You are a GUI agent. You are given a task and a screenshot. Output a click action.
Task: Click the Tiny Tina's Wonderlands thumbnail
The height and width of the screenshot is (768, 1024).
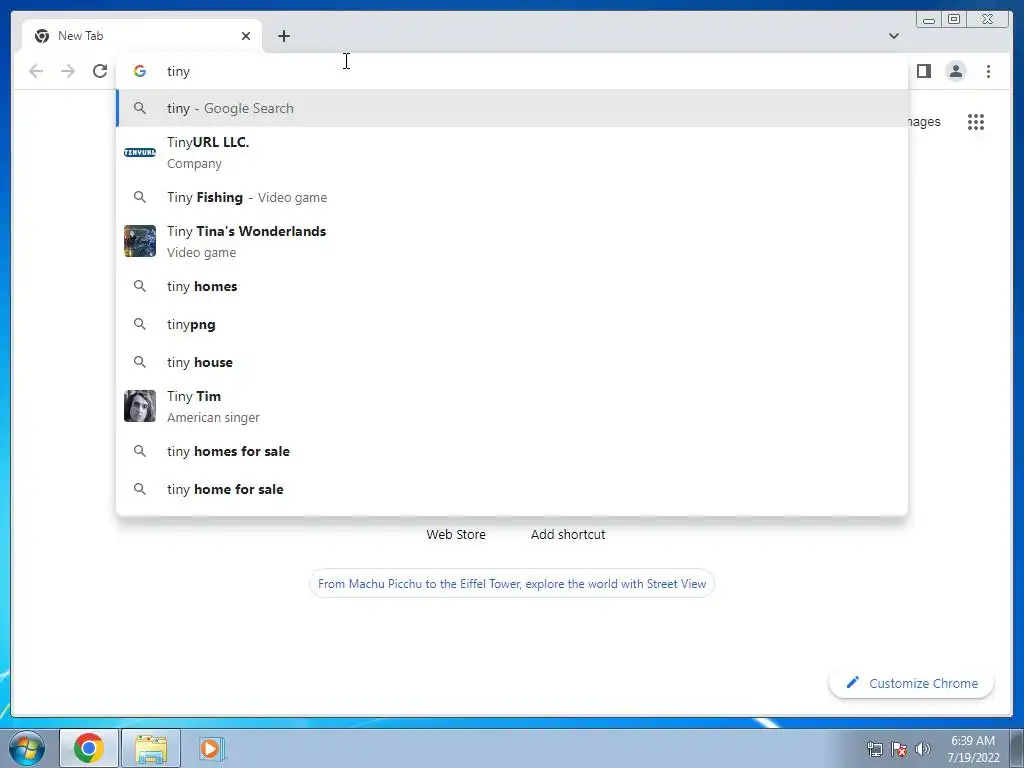(140, 241)
